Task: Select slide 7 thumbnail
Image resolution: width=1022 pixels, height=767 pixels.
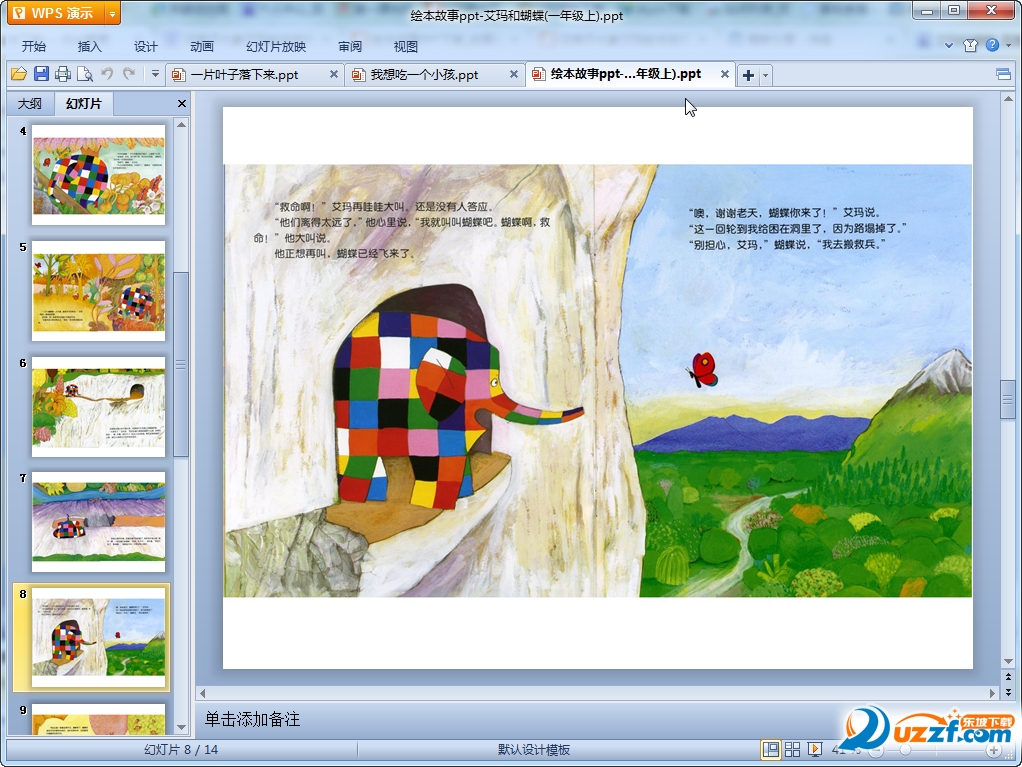Action: coord(98,522)
